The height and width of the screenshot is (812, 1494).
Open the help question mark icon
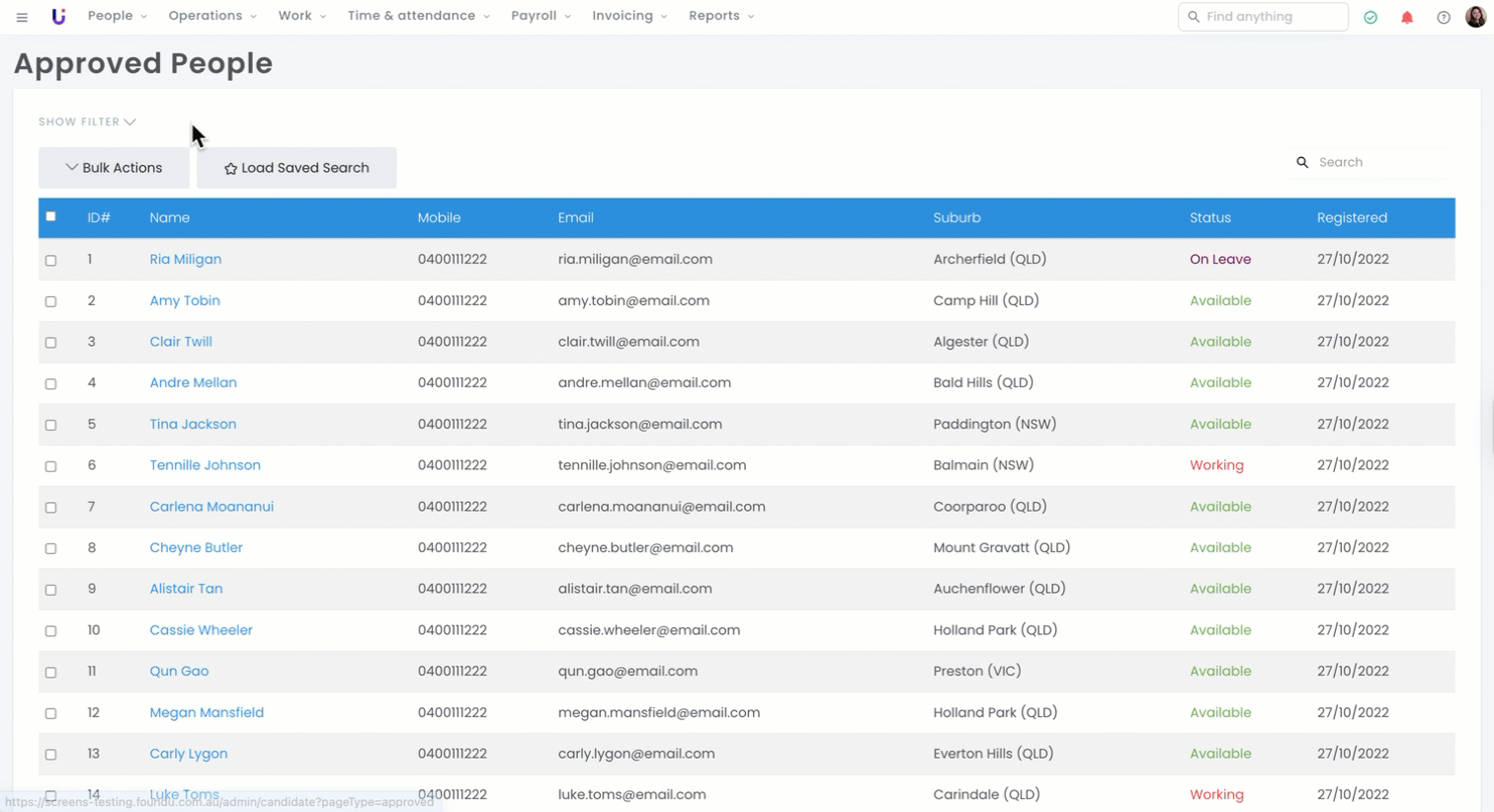[x=1443, y=18]
